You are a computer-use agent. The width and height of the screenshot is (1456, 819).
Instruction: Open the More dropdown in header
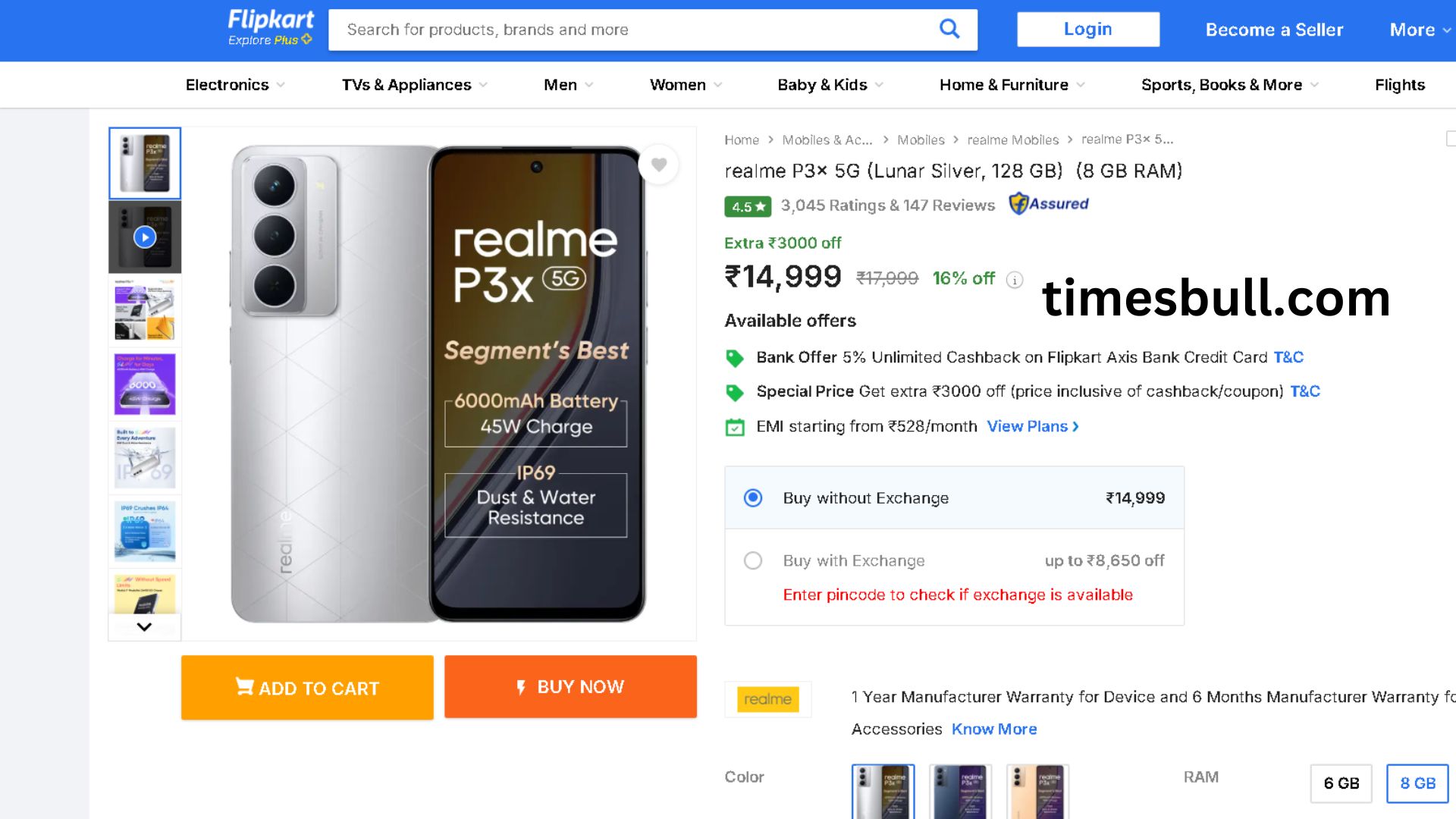[x=1419, y=30]
